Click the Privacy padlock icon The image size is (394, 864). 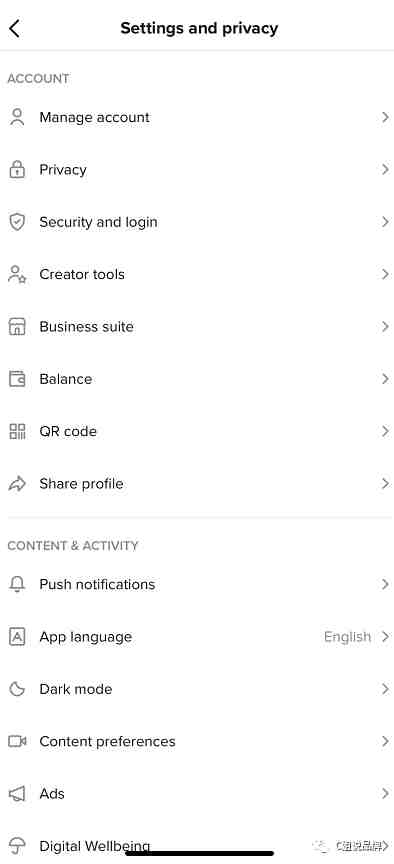tap(17, 170)
